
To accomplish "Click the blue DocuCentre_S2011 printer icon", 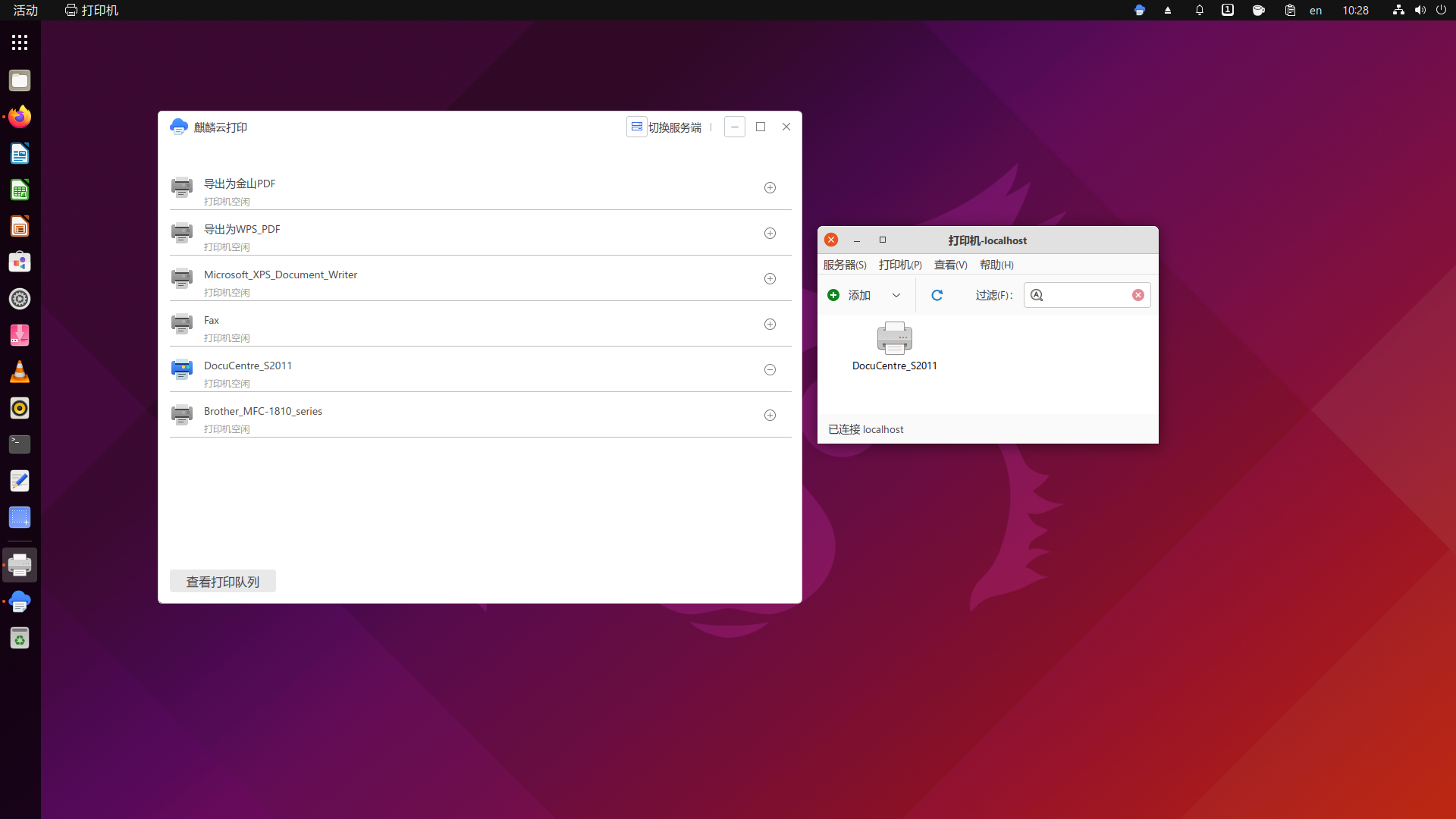I will [x=182, y=369].
